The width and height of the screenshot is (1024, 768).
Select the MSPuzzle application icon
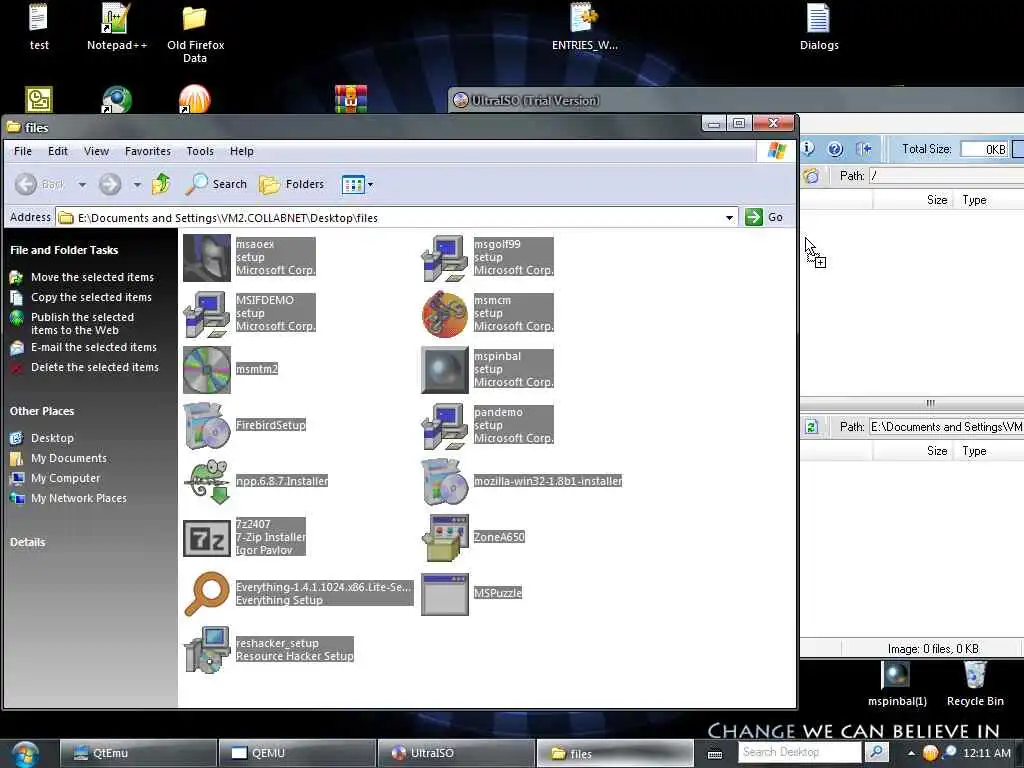coord(445,594)
